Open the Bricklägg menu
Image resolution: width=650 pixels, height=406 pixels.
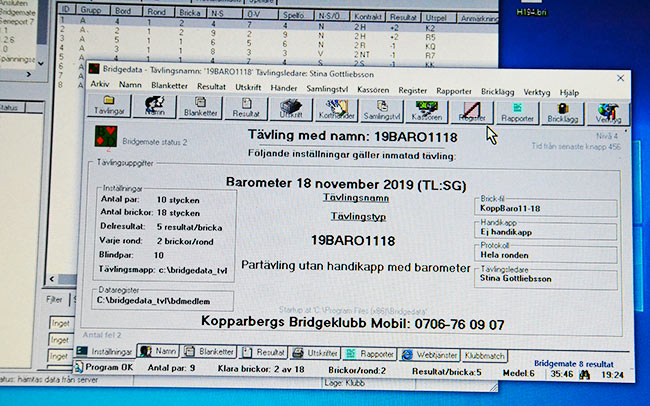[x=497, y=92]
